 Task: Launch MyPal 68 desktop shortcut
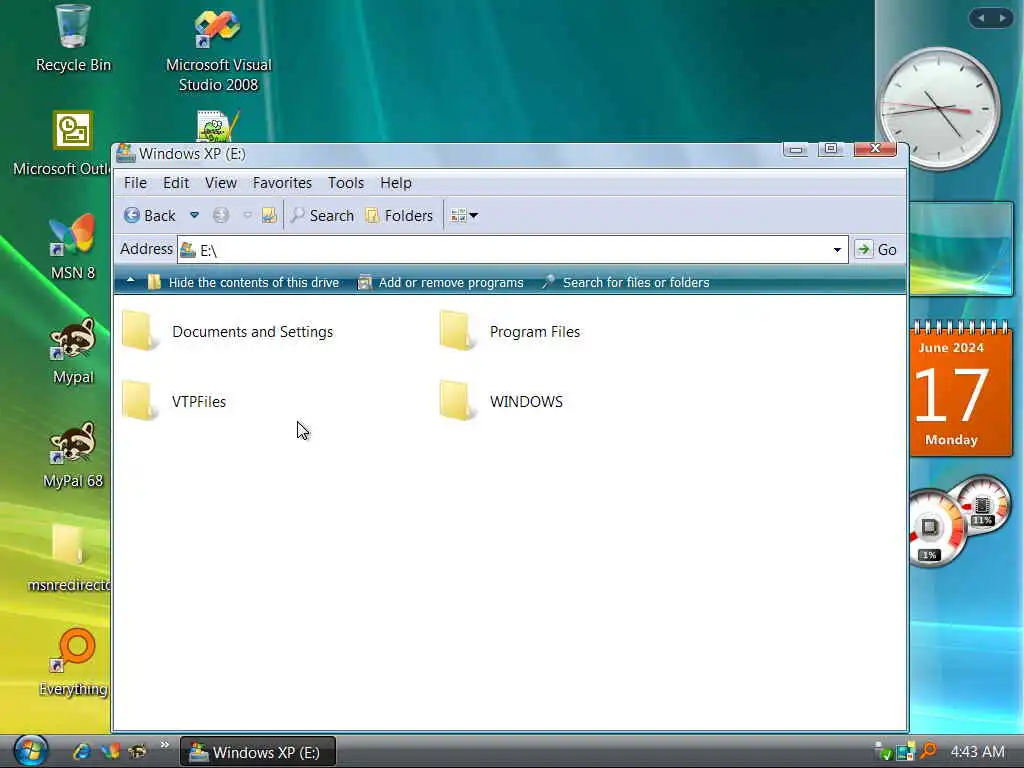(72, 455)
